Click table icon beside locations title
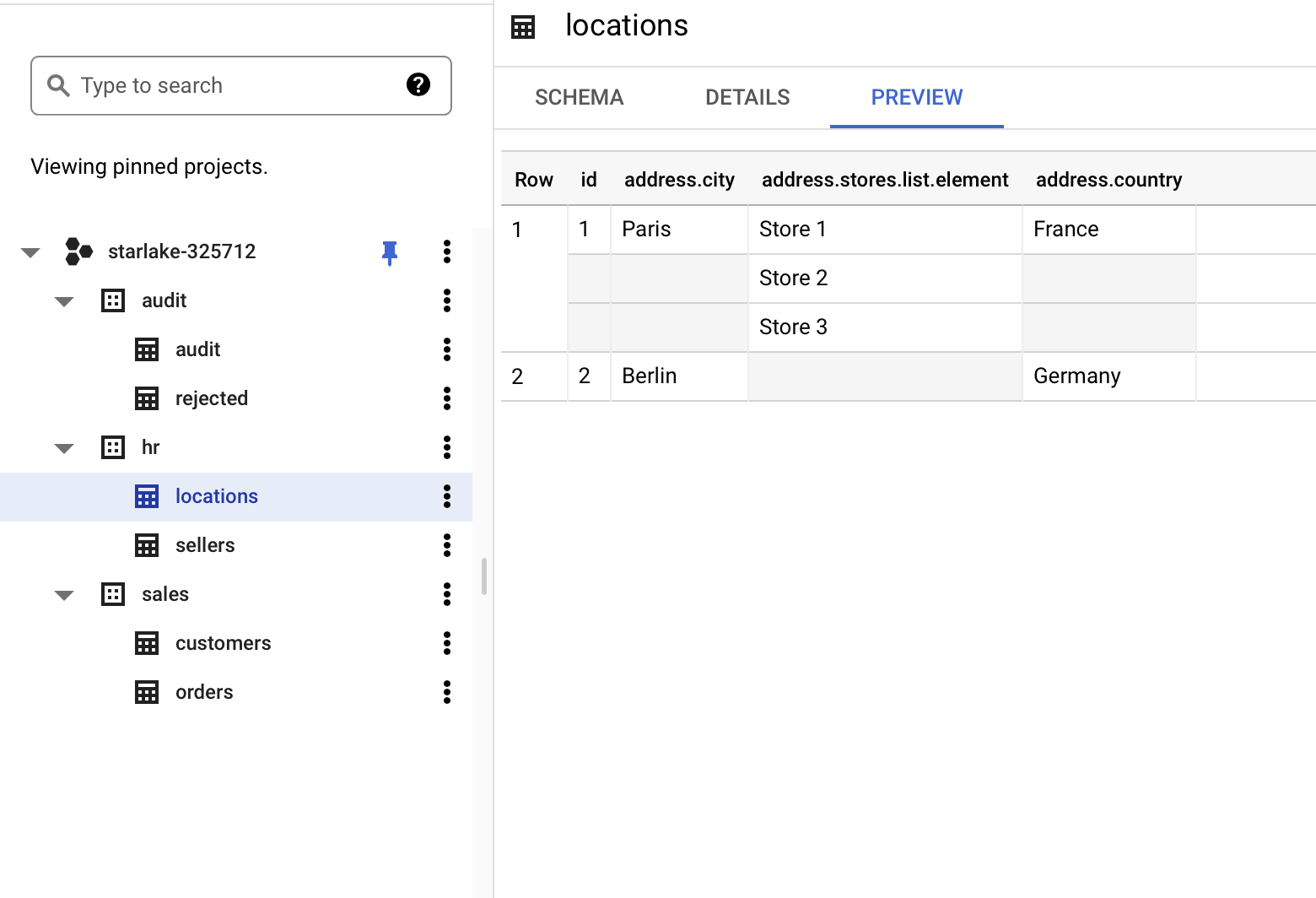 tap(523, 27)
